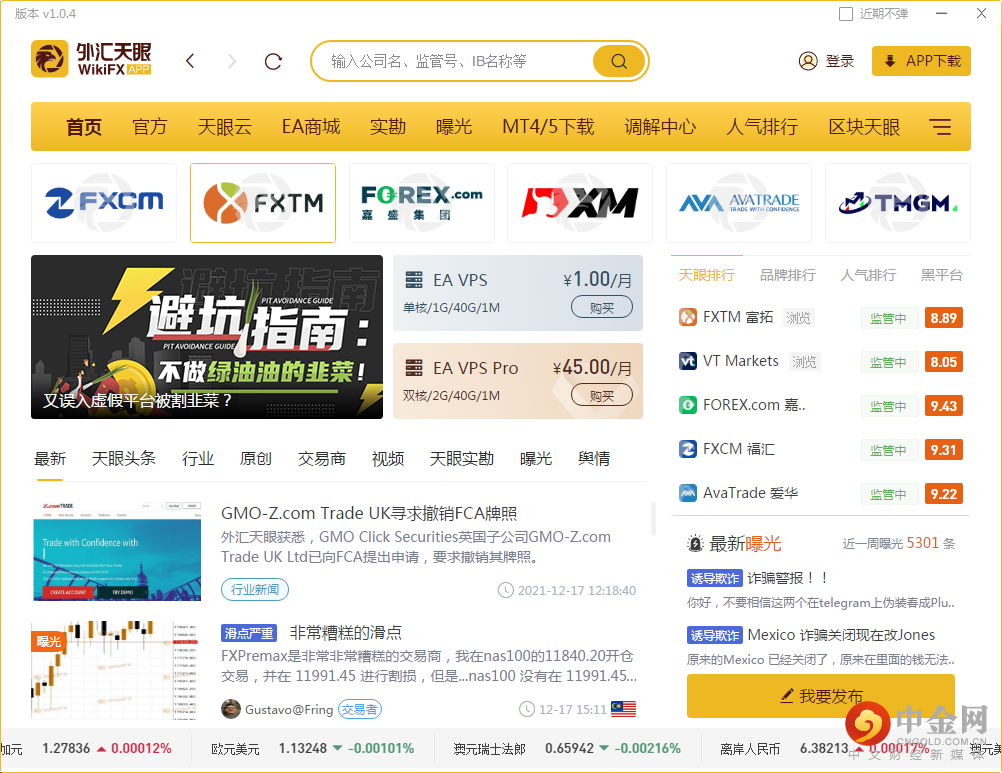Open GMO-Z.com Trade UK article headline

tap(369, 513)
